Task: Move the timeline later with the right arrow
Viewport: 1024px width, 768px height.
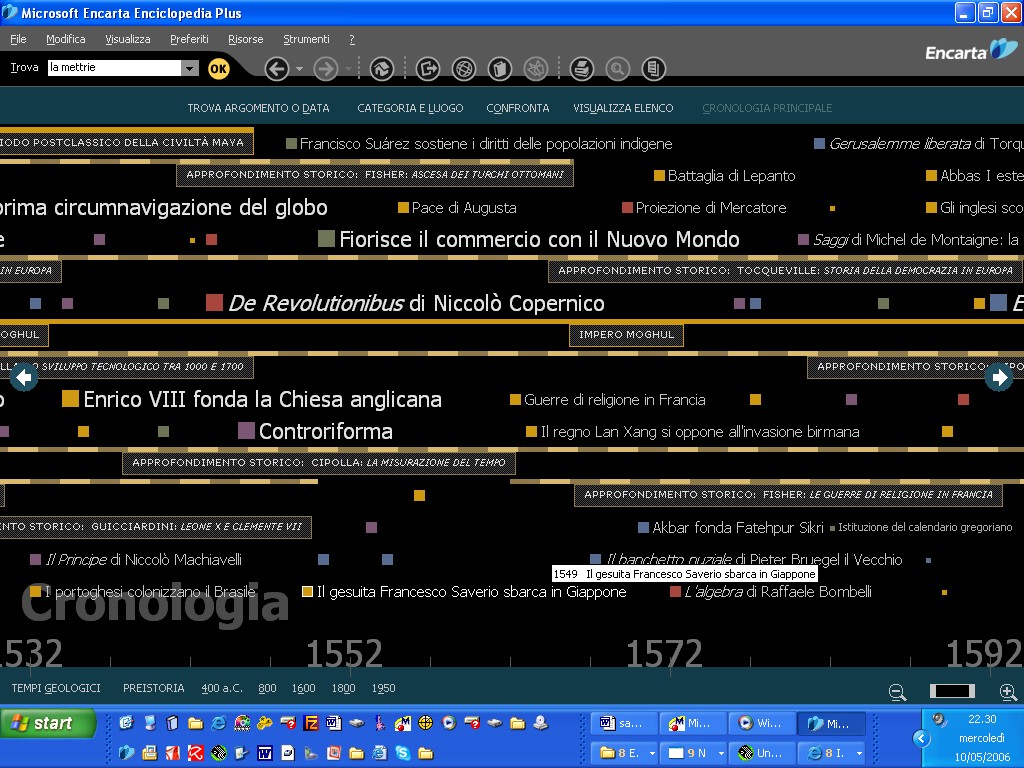Action: [x=999, y=377]
